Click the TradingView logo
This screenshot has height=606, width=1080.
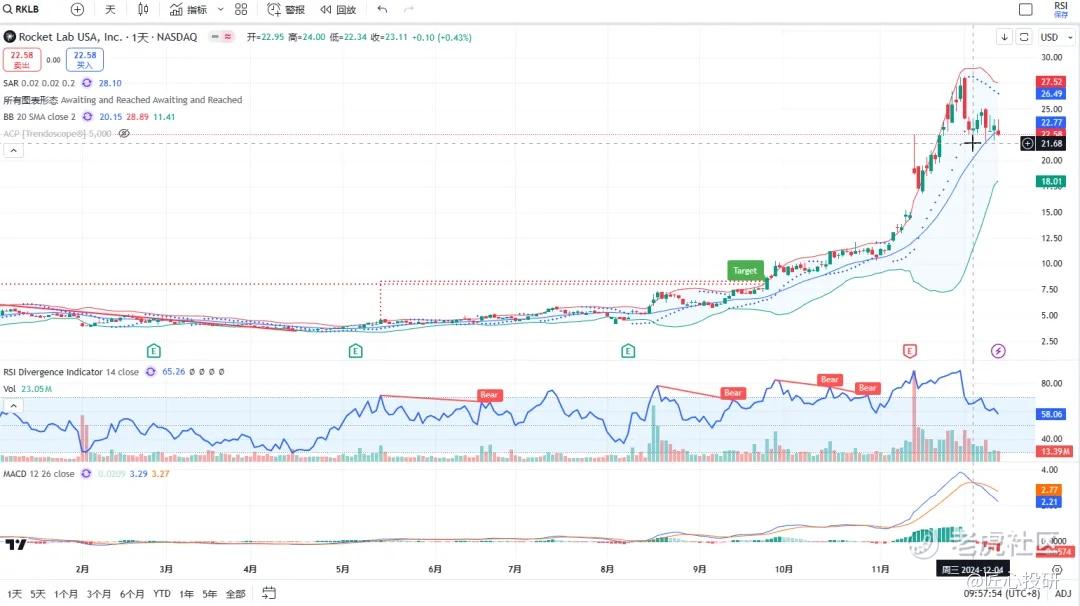coord(16,545)
